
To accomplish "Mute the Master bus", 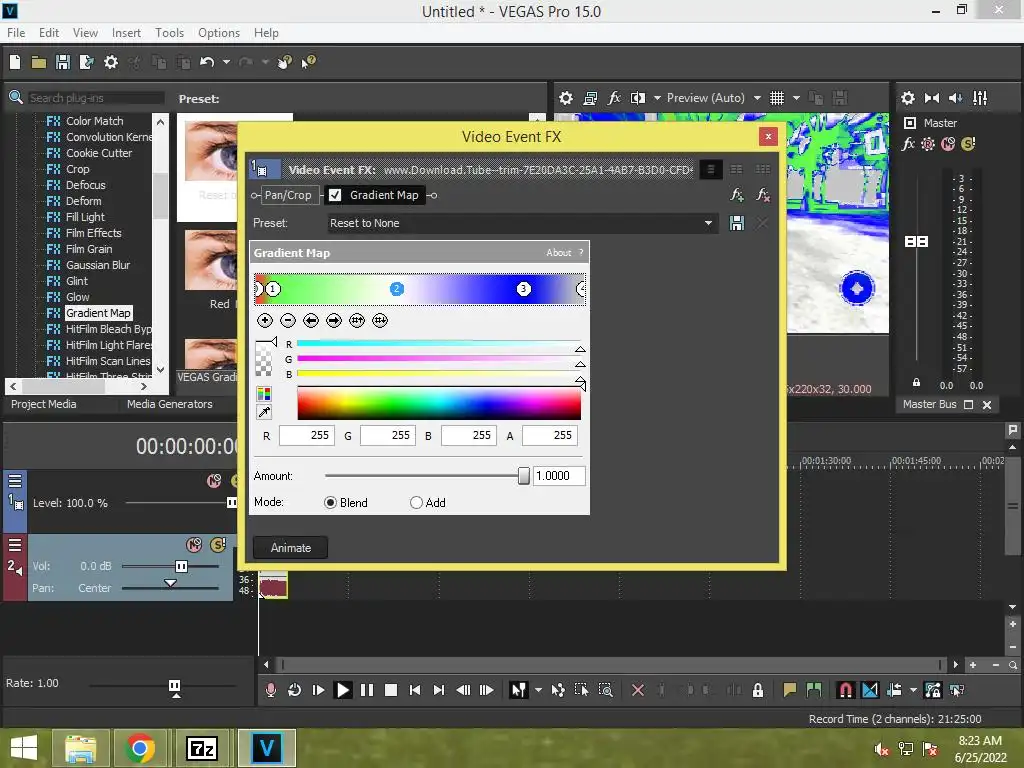I will click(x=948, y=144).
